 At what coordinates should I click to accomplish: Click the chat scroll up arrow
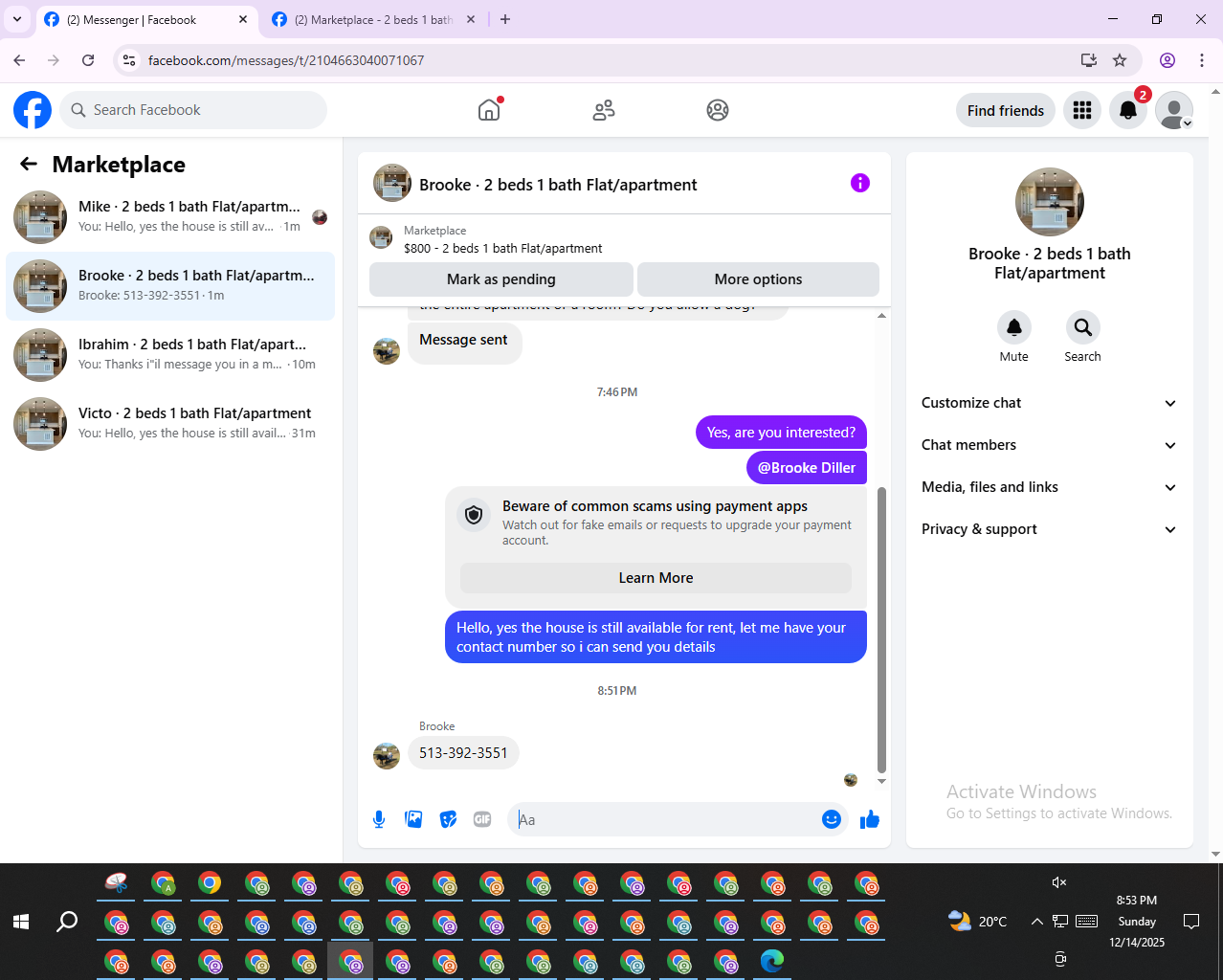pos(881,315)
